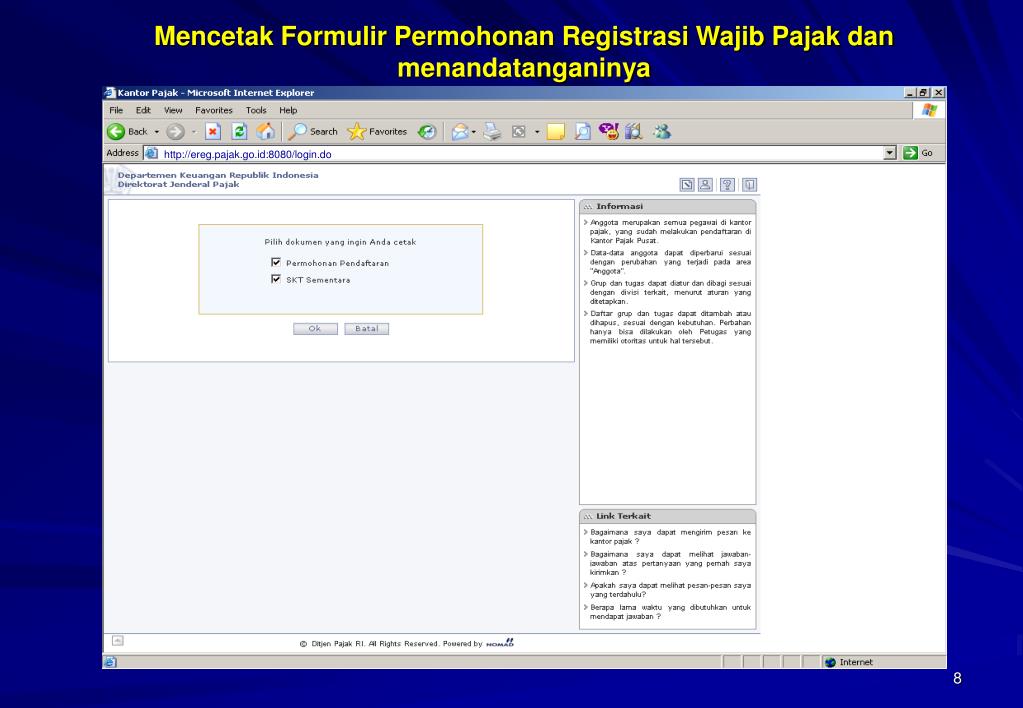Click the address bar URL field
This screenshot has width=1023, height=708.
point(522,154)
